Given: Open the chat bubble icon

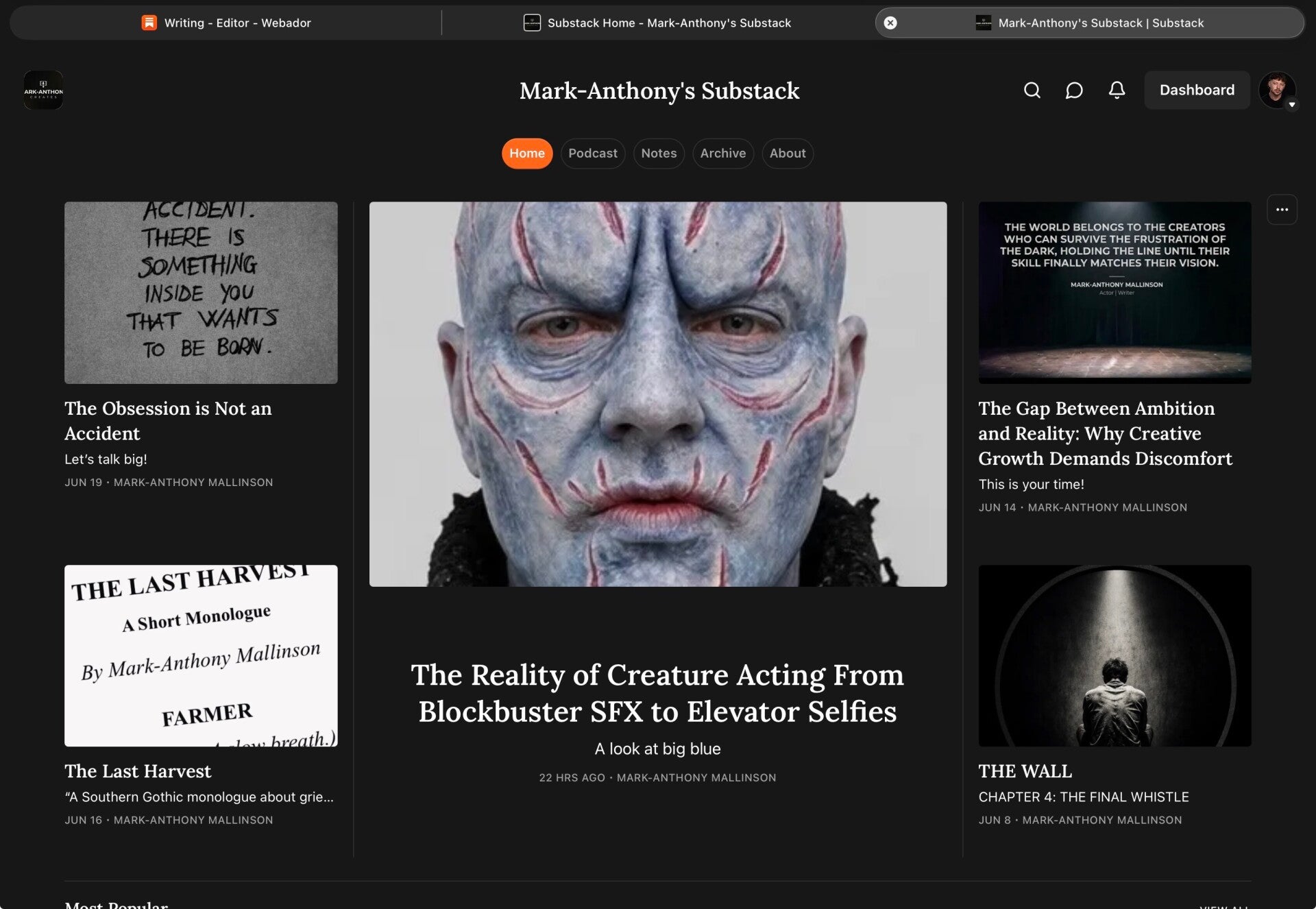Looking at the screenshot, I should point(1074,90).
